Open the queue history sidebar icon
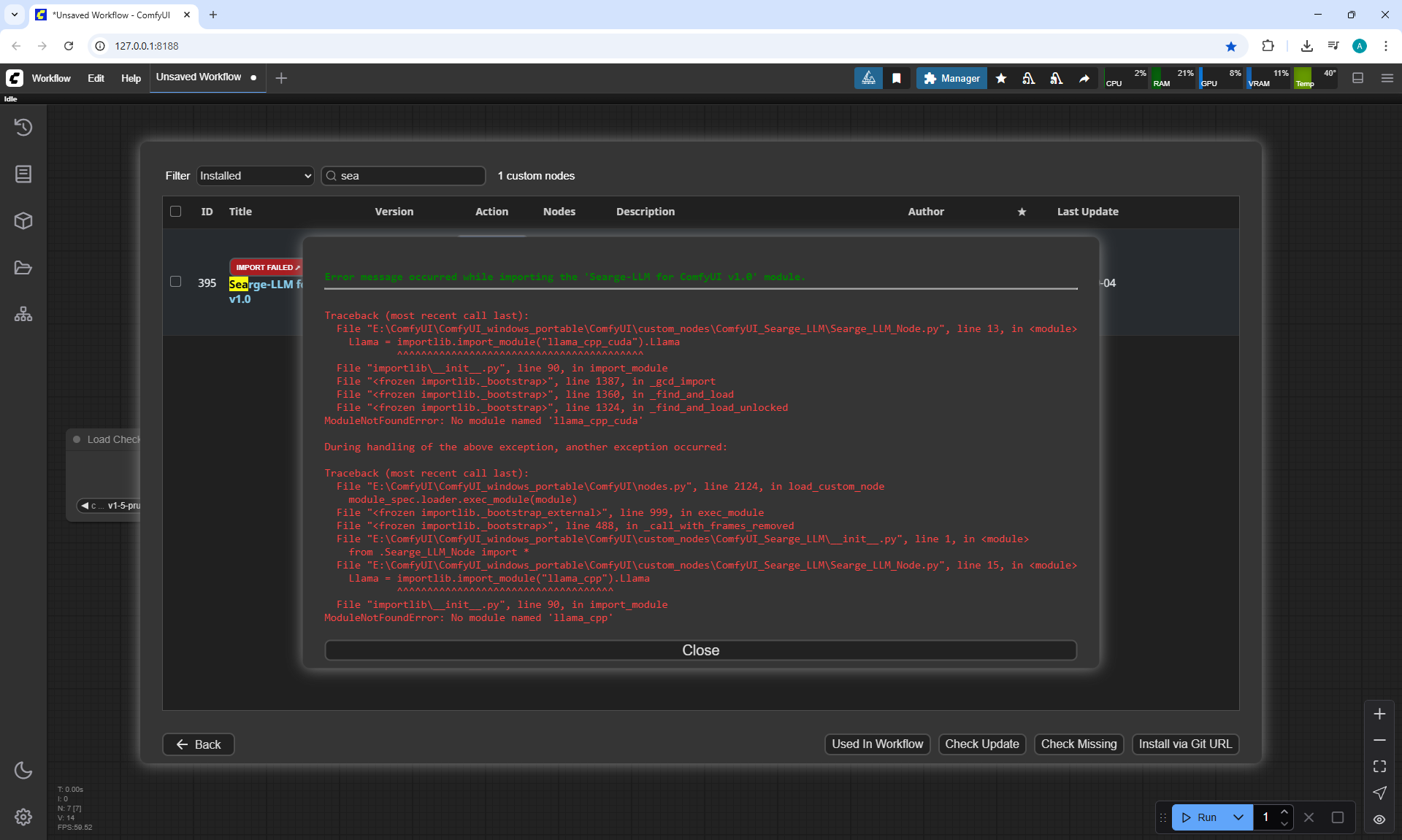This screenshot has height=840, width=1402. click(23, 127)
